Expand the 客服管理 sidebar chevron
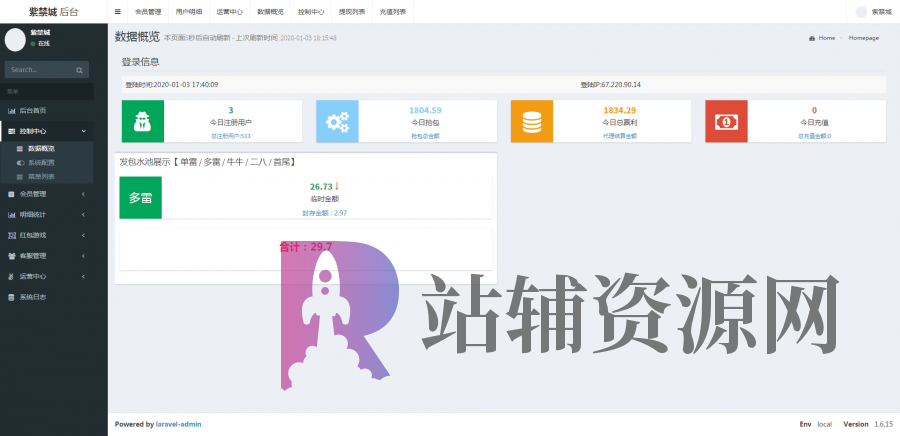This screenshot has width=900, height=436. tap(84, 256)
